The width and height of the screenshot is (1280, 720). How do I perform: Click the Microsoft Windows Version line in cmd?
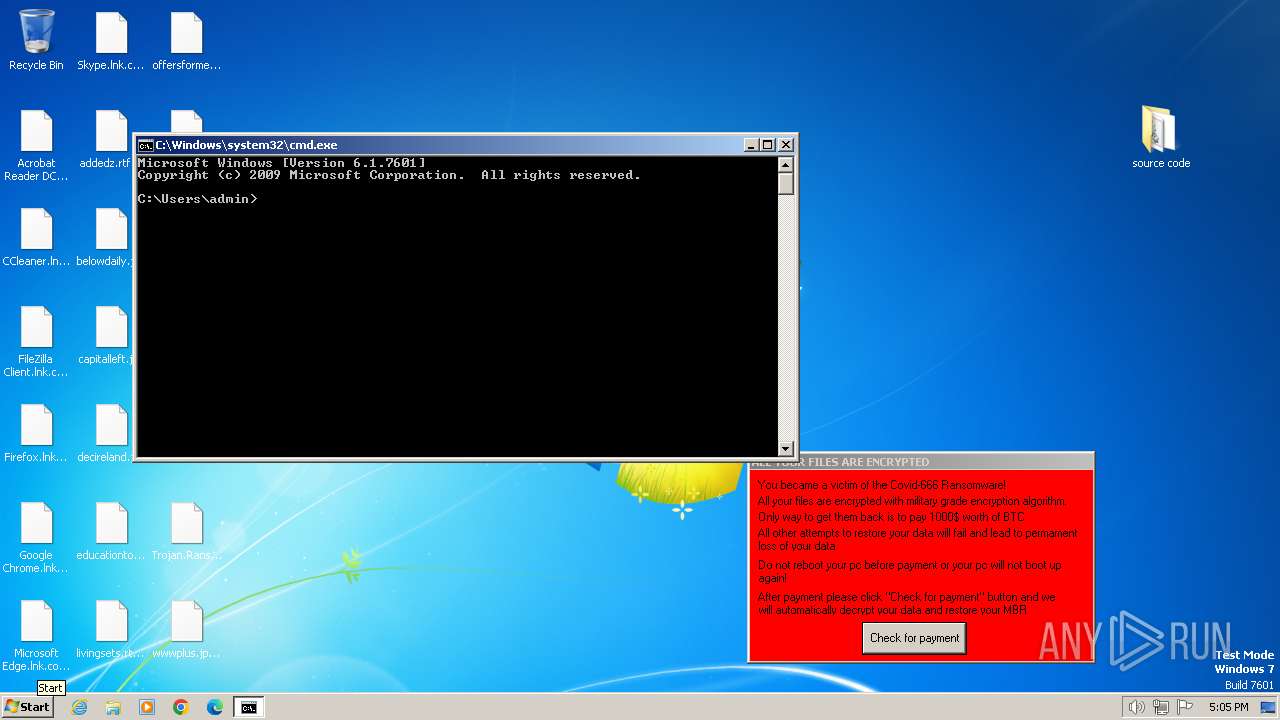tap(282, 163)
